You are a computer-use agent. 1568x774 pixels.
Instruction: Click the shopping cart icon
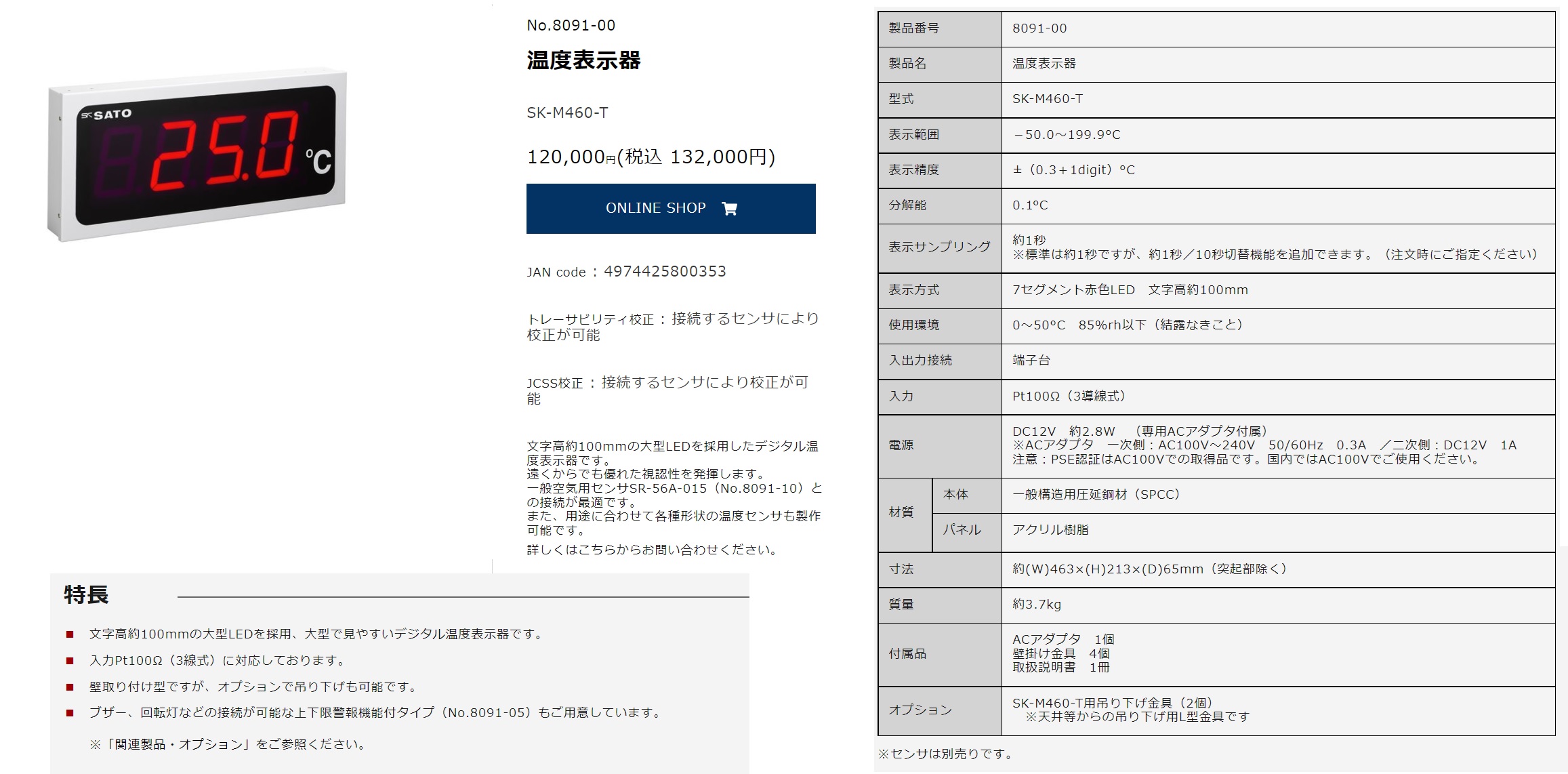730,209
